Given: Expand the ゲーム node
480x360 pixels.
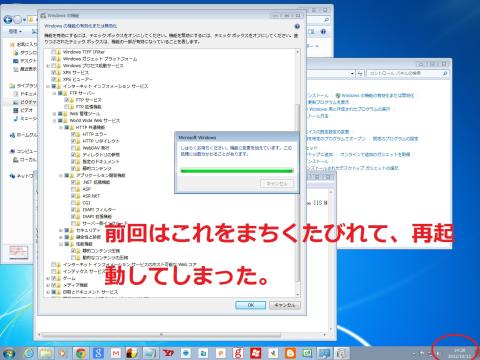Looking at the screenshot, I should (48, 278).
